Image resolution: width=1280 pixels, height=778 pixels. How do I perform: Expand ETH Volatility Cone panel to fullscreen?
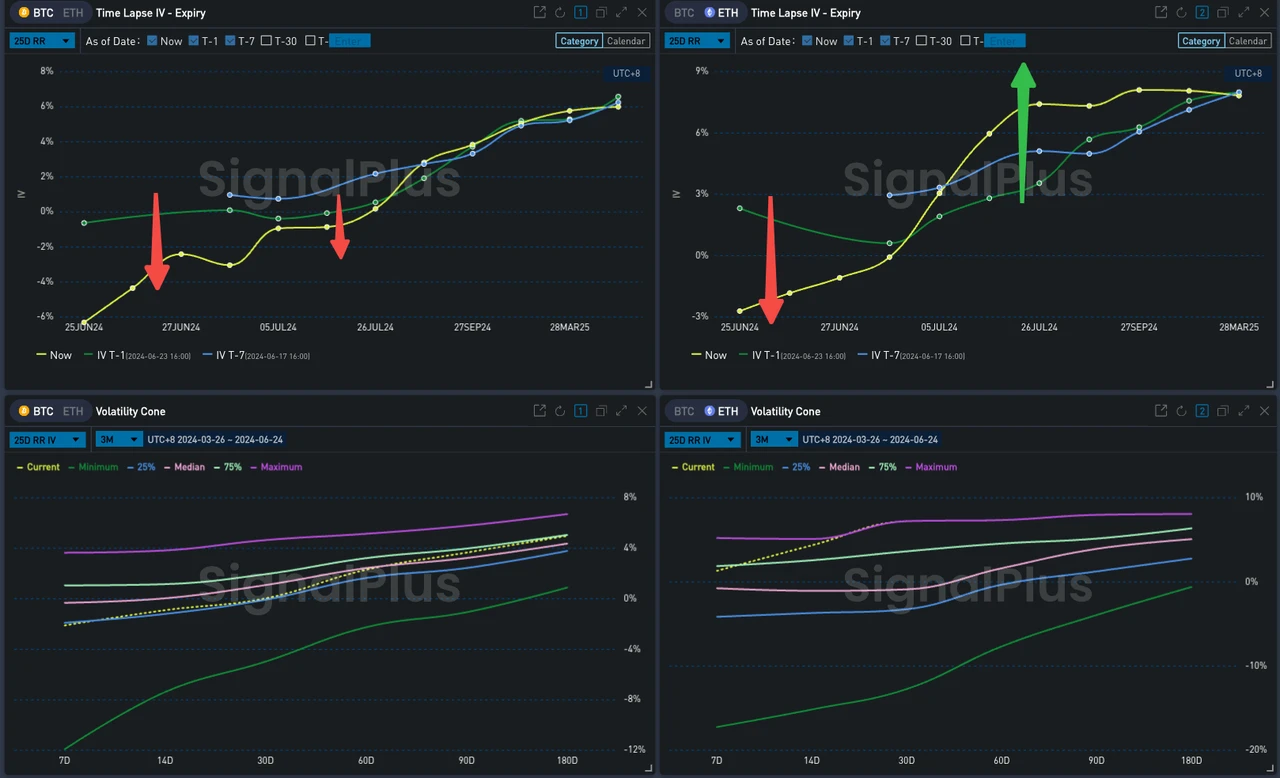1243,411
